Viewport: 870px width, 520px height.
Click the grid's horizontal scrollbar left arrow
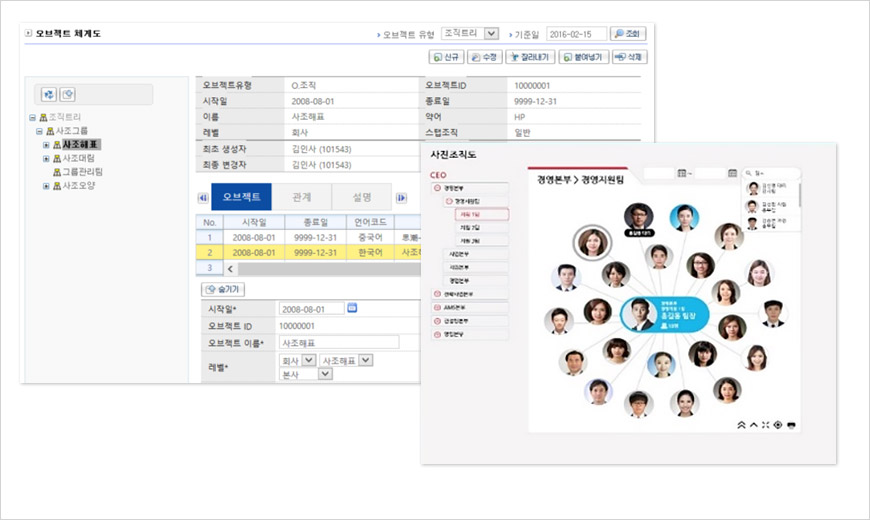231,269
